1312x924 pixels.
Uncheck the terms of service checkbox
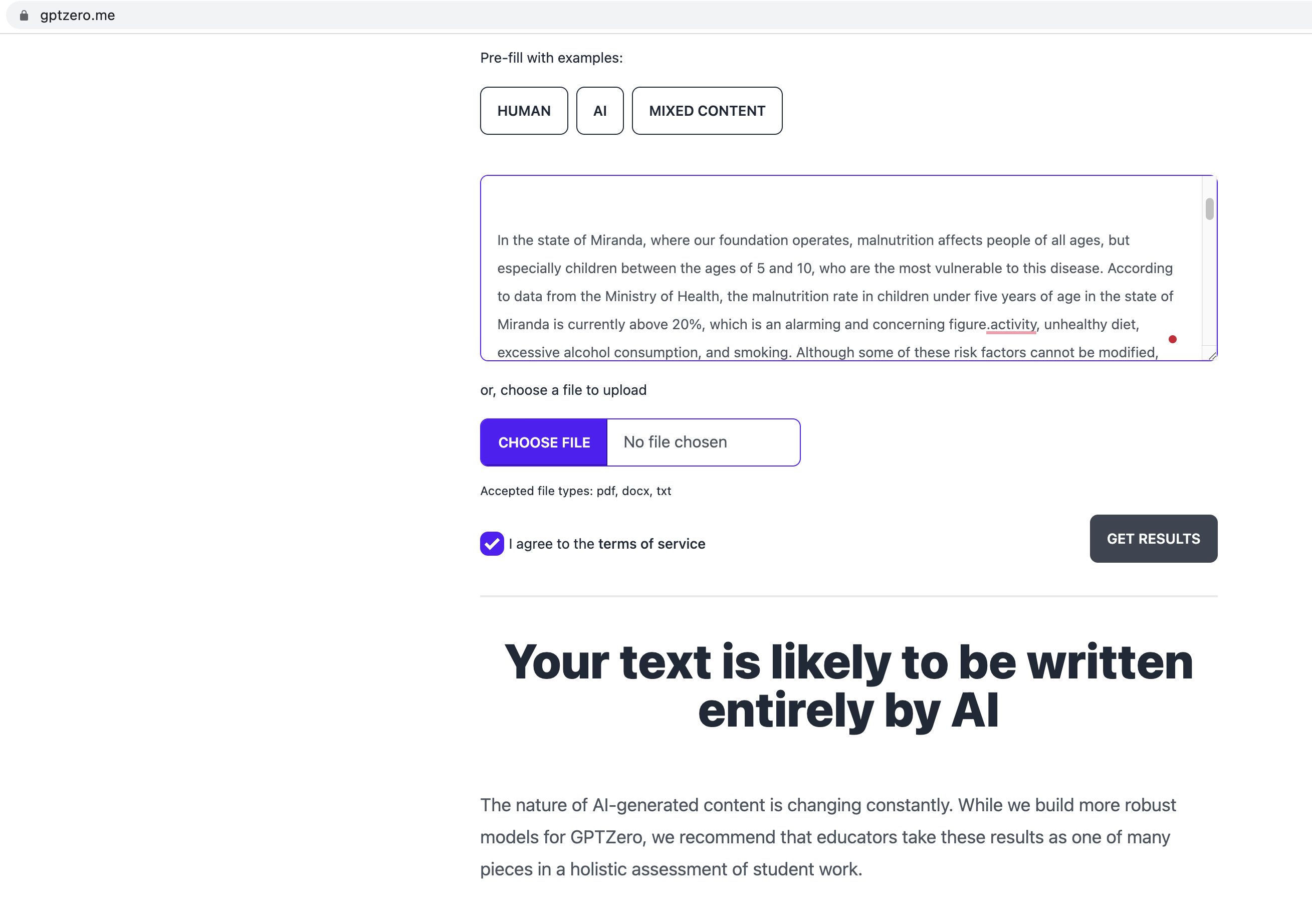coord(492,544)
